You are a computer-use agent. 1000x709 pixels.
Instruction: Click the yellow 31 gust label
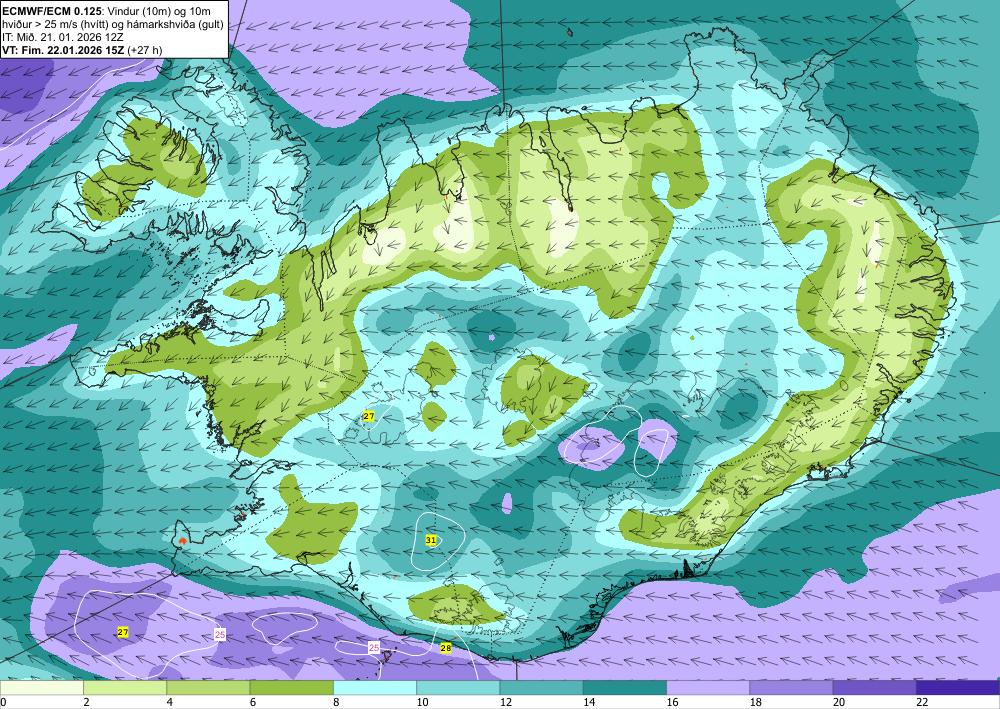click(x=431, y=540)
